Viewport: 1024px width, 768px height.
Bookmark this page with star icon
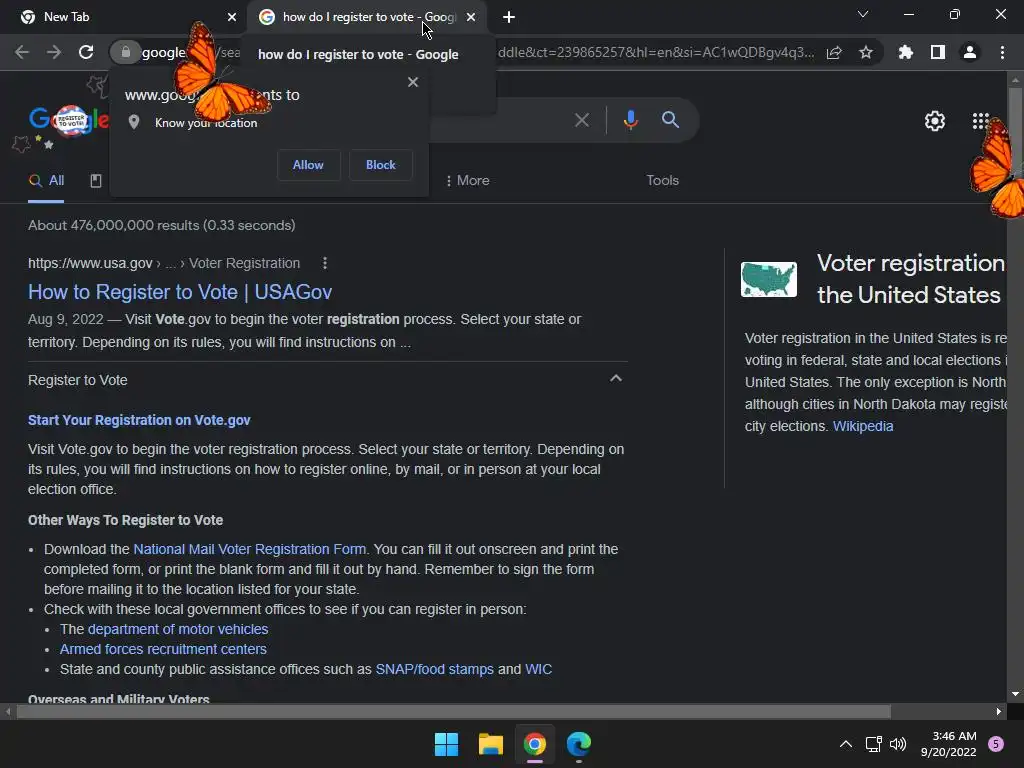[866, 52]
